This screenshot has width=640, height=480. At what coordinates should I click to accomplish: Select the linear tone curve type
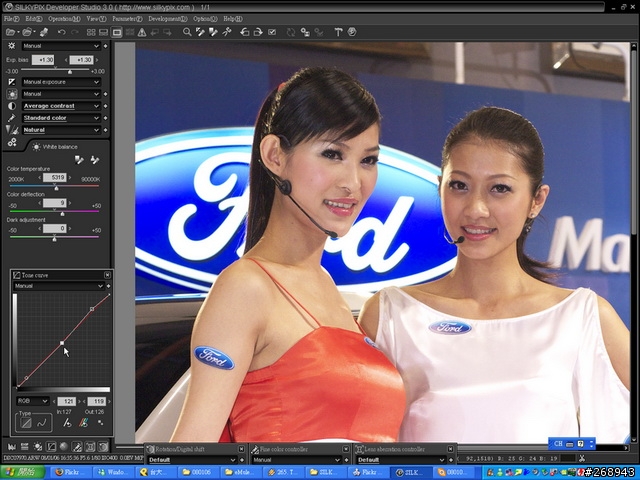[x=26, y=423]
